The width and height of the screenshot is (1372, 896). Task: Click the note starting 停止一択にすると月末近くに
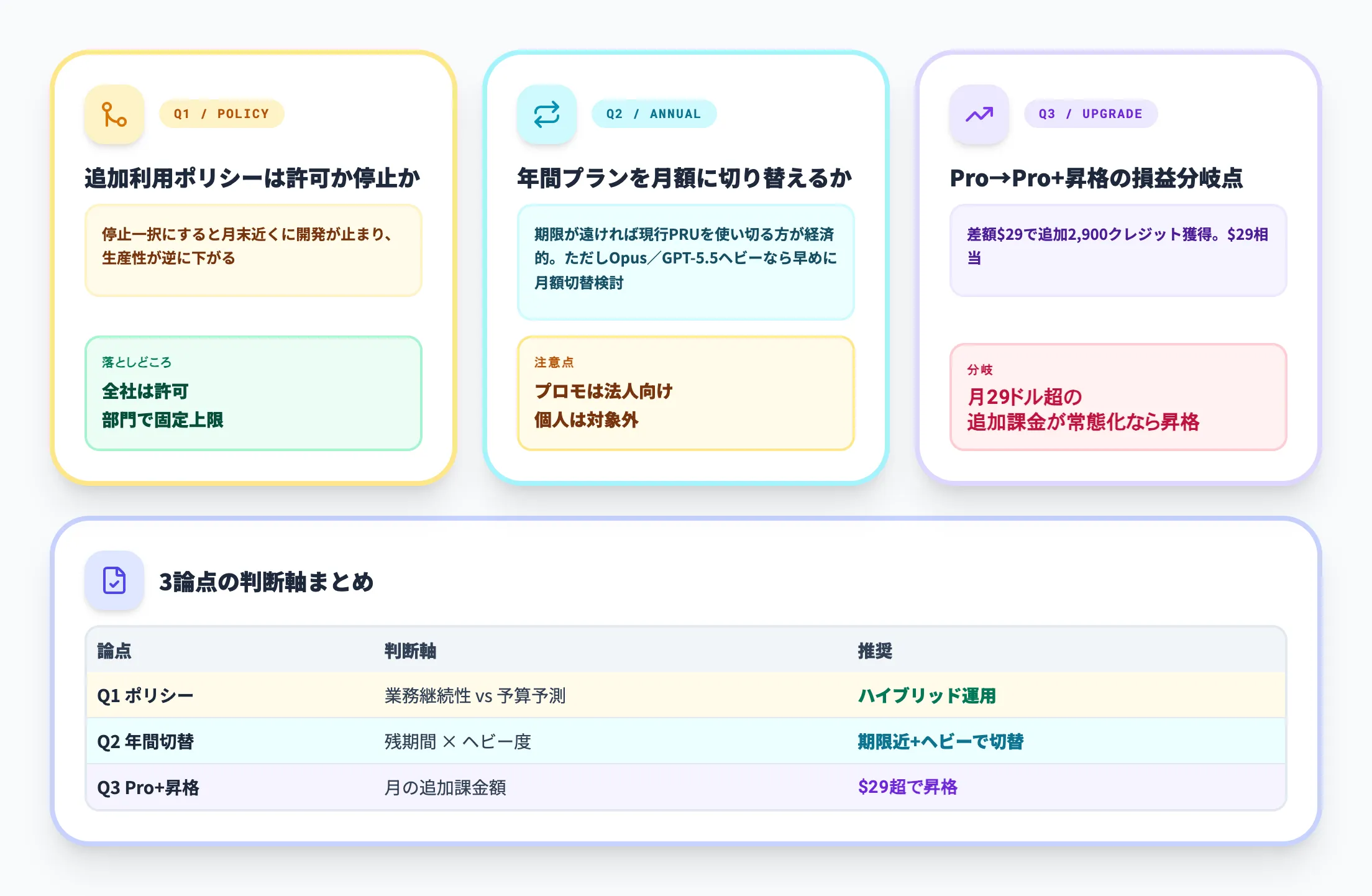[254, 250]
